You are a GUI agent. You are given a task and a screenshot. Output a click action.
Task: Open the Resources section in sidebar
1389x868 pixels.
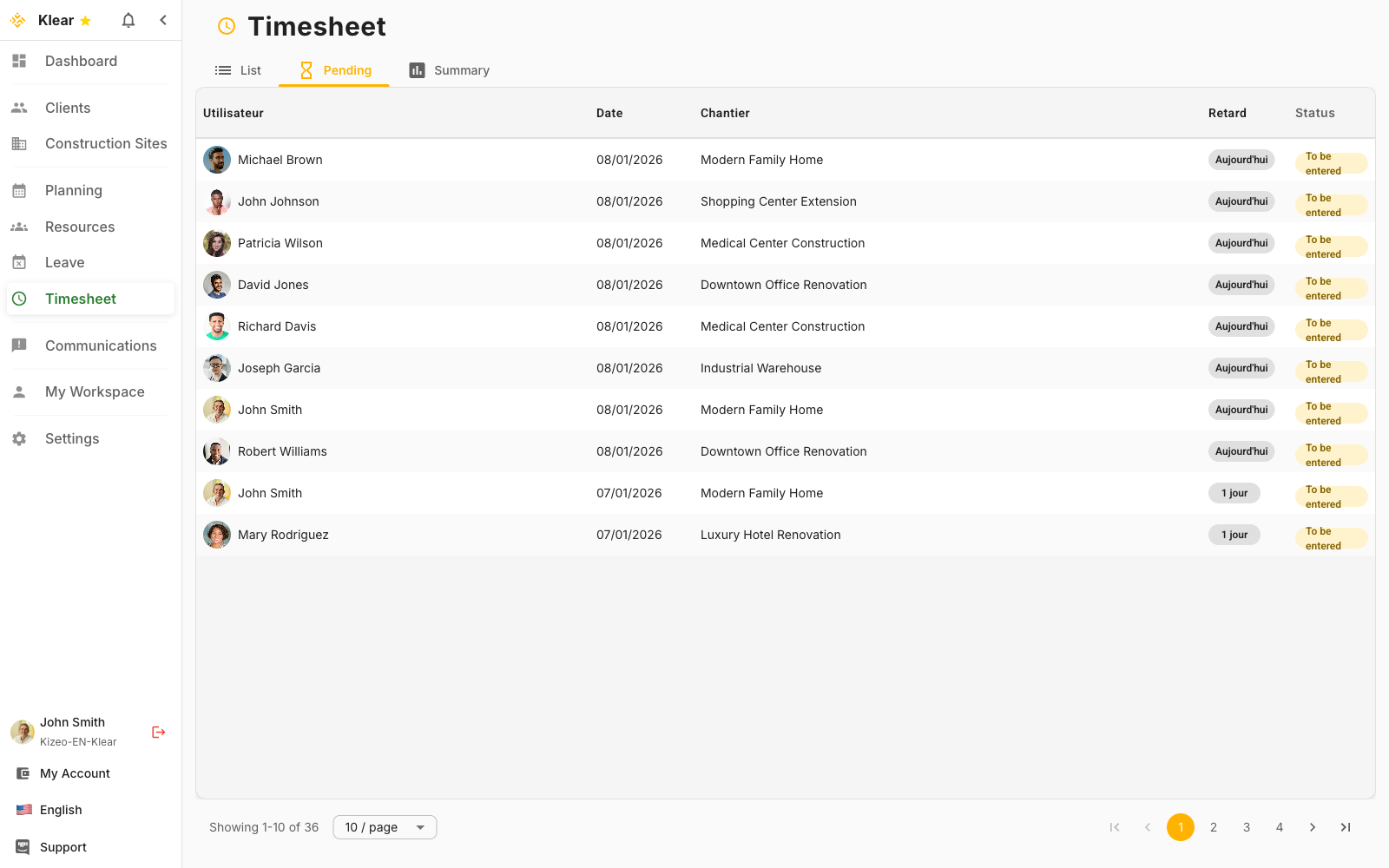[x=79, y=227]
